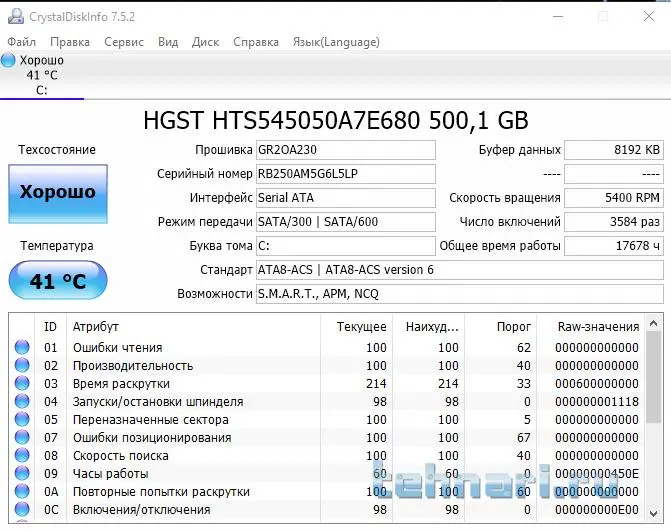Click status circle for 08 Скорость поиска
This screenshot has height=531, width=671.
pos(22,455)
